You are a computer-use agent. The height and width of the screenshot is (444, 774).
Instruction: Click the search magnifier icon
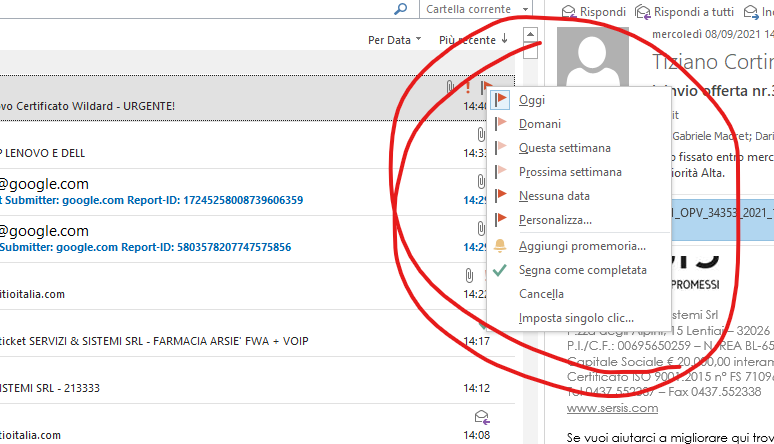(401, 9)
